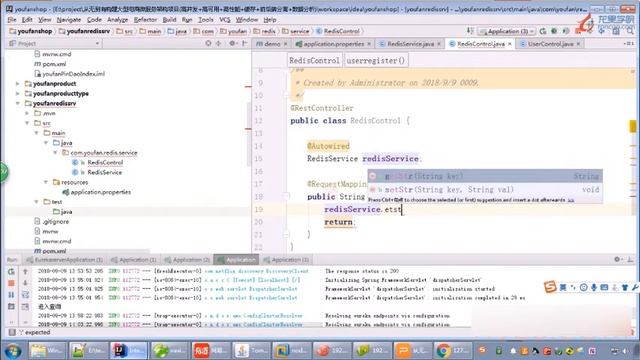640x360 pixels.
Task: Hide the Run tool window
Action: click(630, 259)
